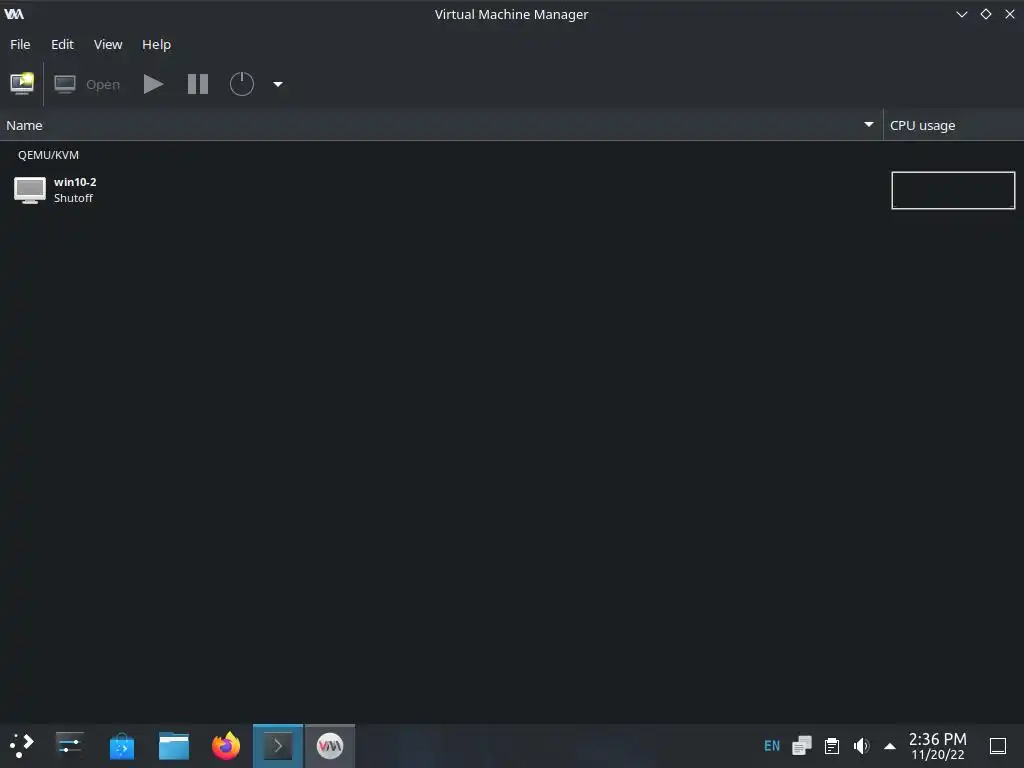1024x768 pixels.
Task: Maximize the window with the diamond icon
Action: [986, 14]
